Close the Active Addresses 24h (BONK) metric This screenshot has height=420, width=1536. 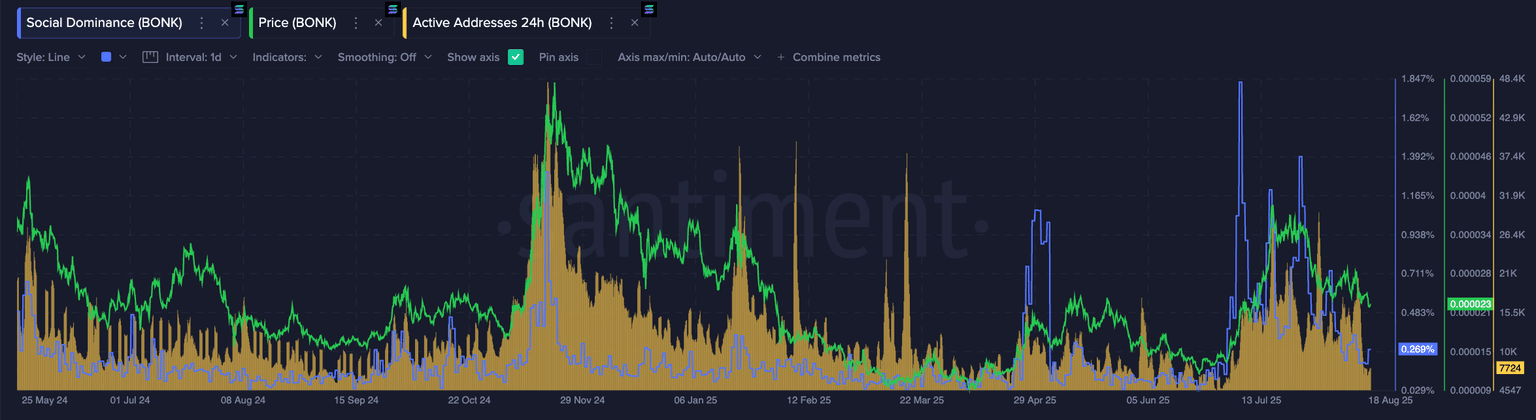634,22
